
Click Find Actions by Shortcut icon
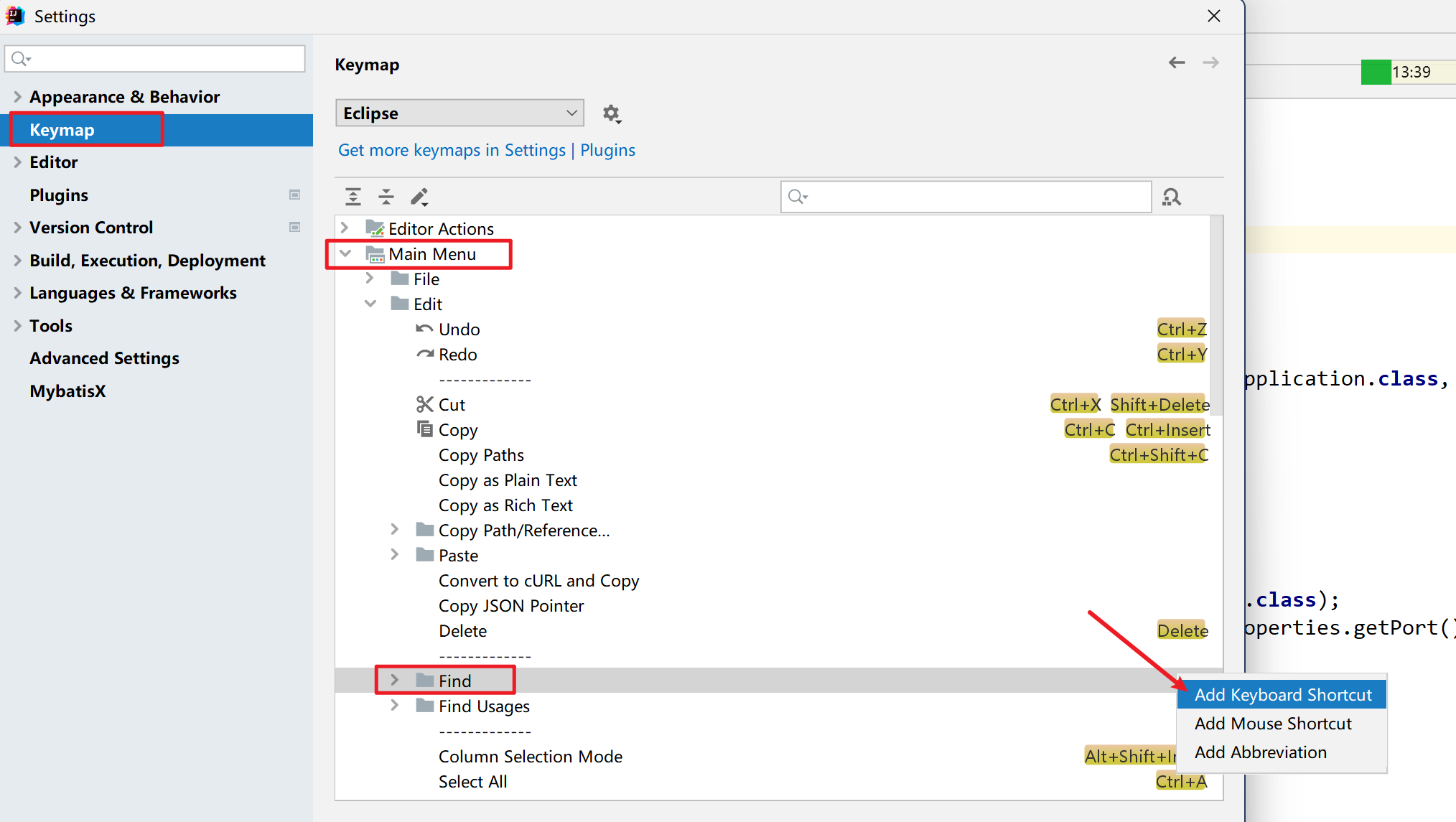(x=1172, y=197)
